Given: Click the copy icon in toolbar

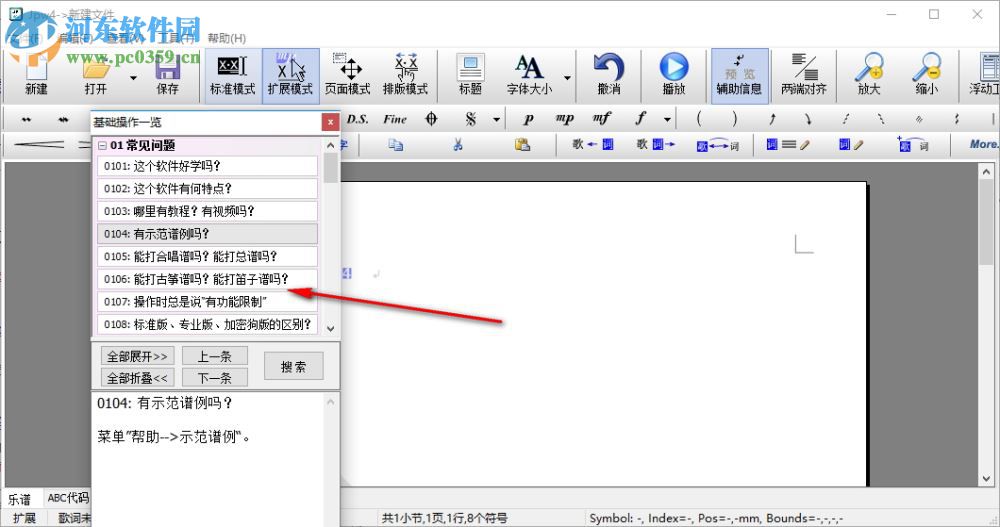Looking at the screenshot, I should click(395, 145).
